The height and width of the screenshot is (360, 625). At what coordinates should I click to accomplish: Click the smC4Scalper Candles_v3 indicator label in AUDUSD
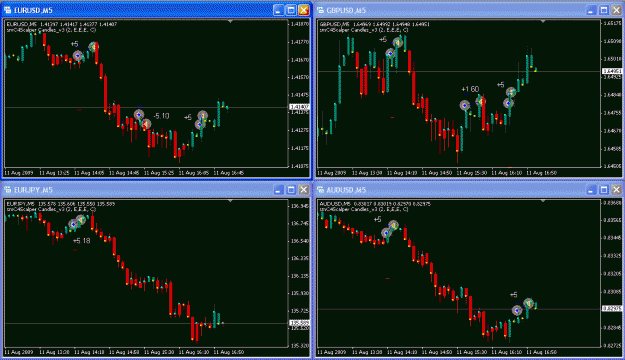click(364, 209)
